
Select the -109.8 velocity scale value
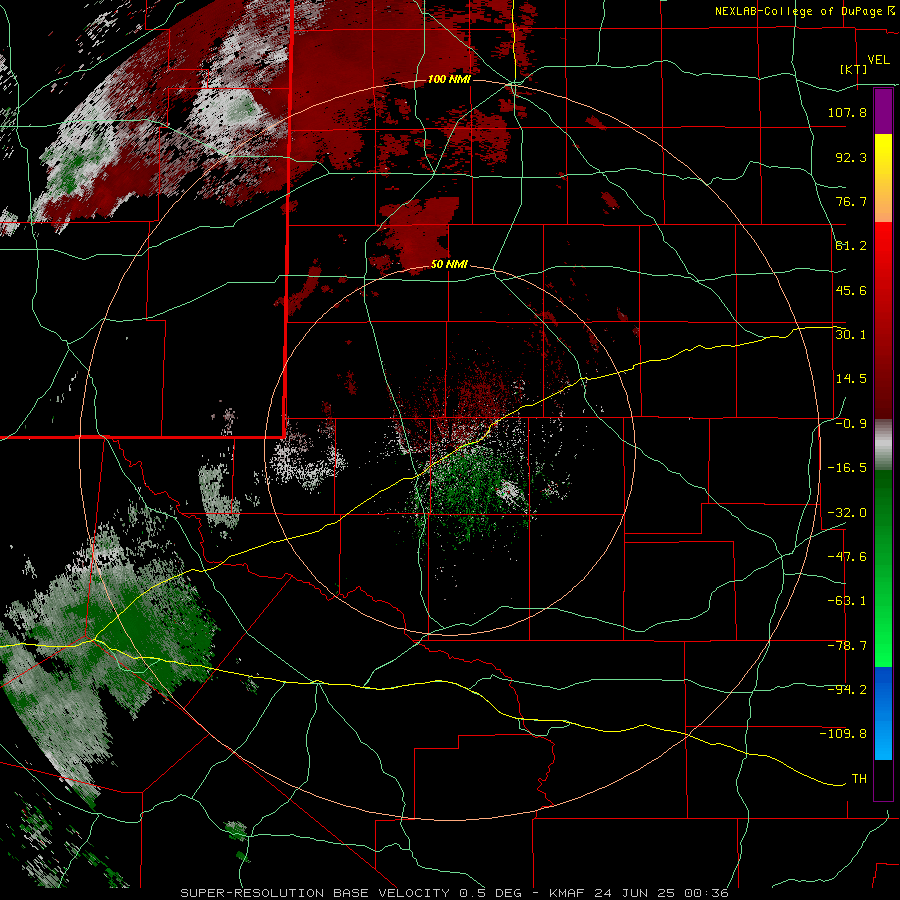coord(843,734)
